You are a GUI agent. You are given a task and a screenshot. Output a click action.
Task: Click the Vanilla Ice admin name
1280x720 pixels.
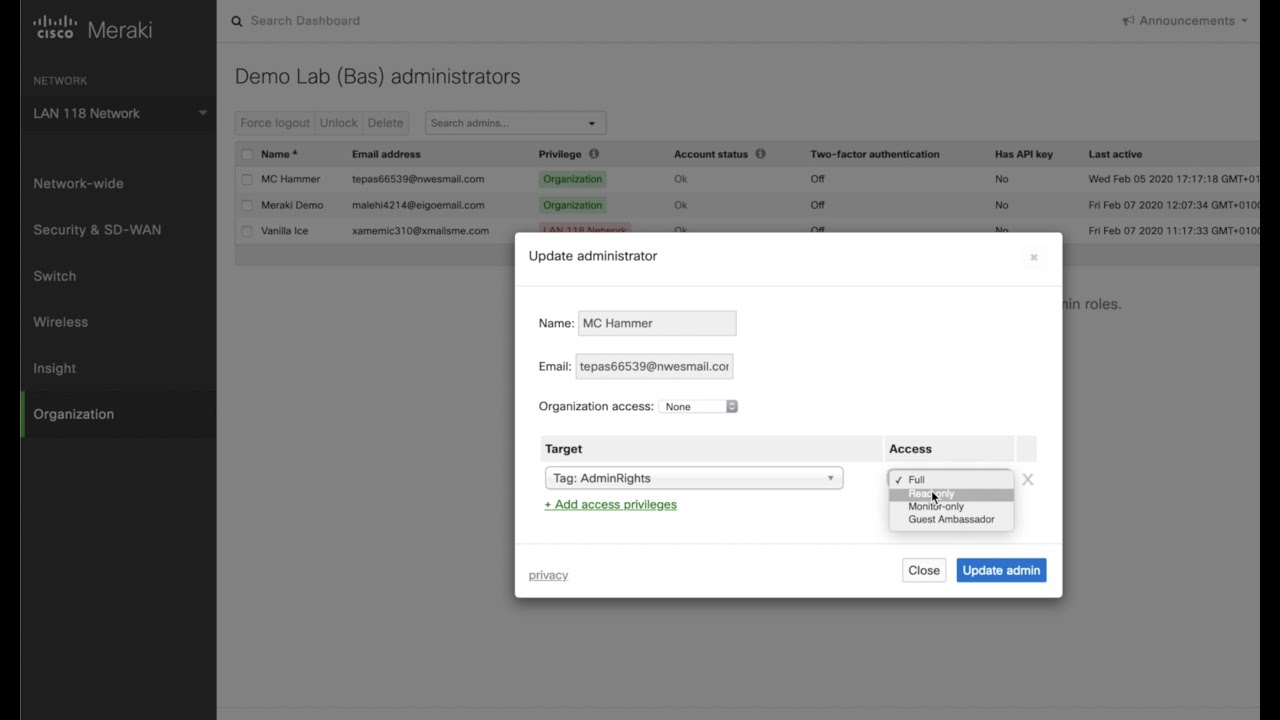click(x=284, y=231)
